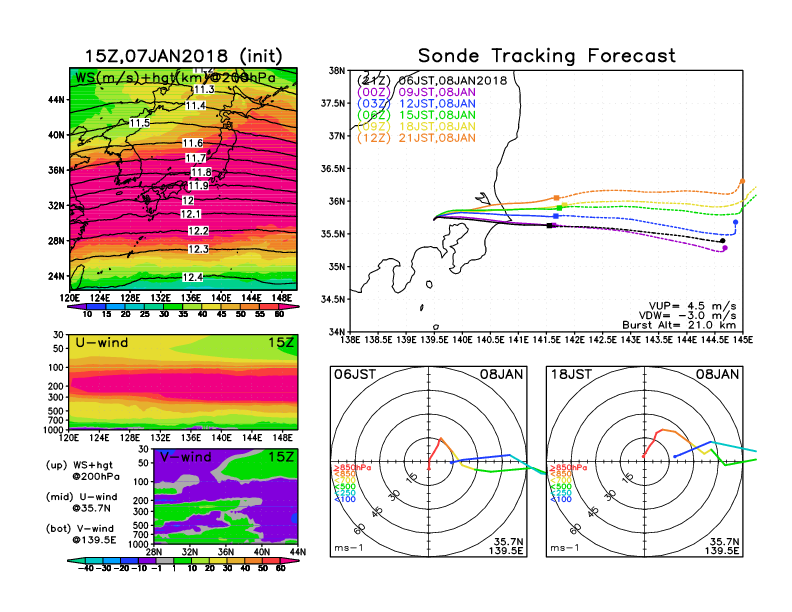The width and height of the screenshot is (792, 612).
Task: Click the 12.3 height contour label
Action: click(198, 249)
